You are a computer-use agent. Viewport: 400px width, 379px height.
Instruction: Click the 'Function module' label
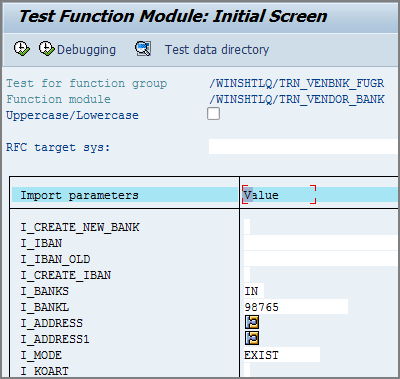[x=59, y=99]
